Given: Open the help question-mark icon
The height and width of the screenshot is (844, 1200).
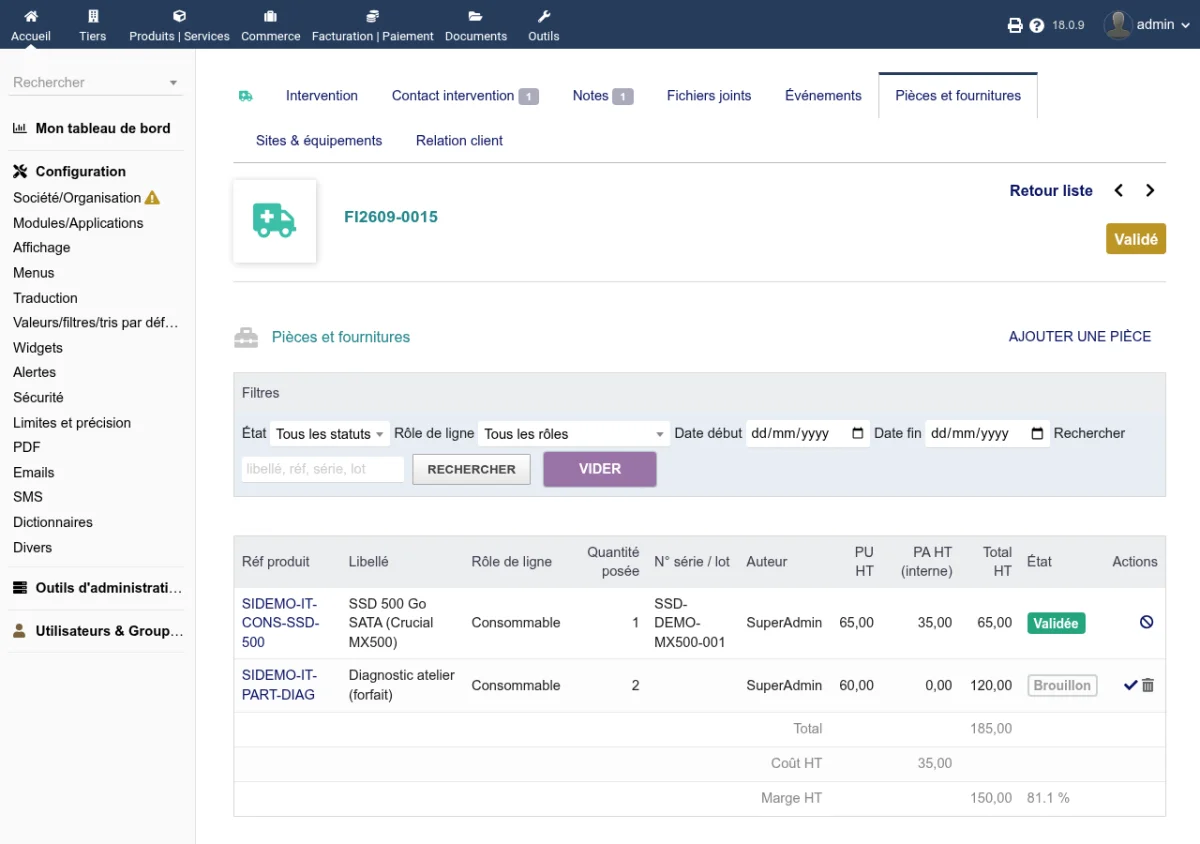Looking at the screenshot, I should coord(1037,26).
